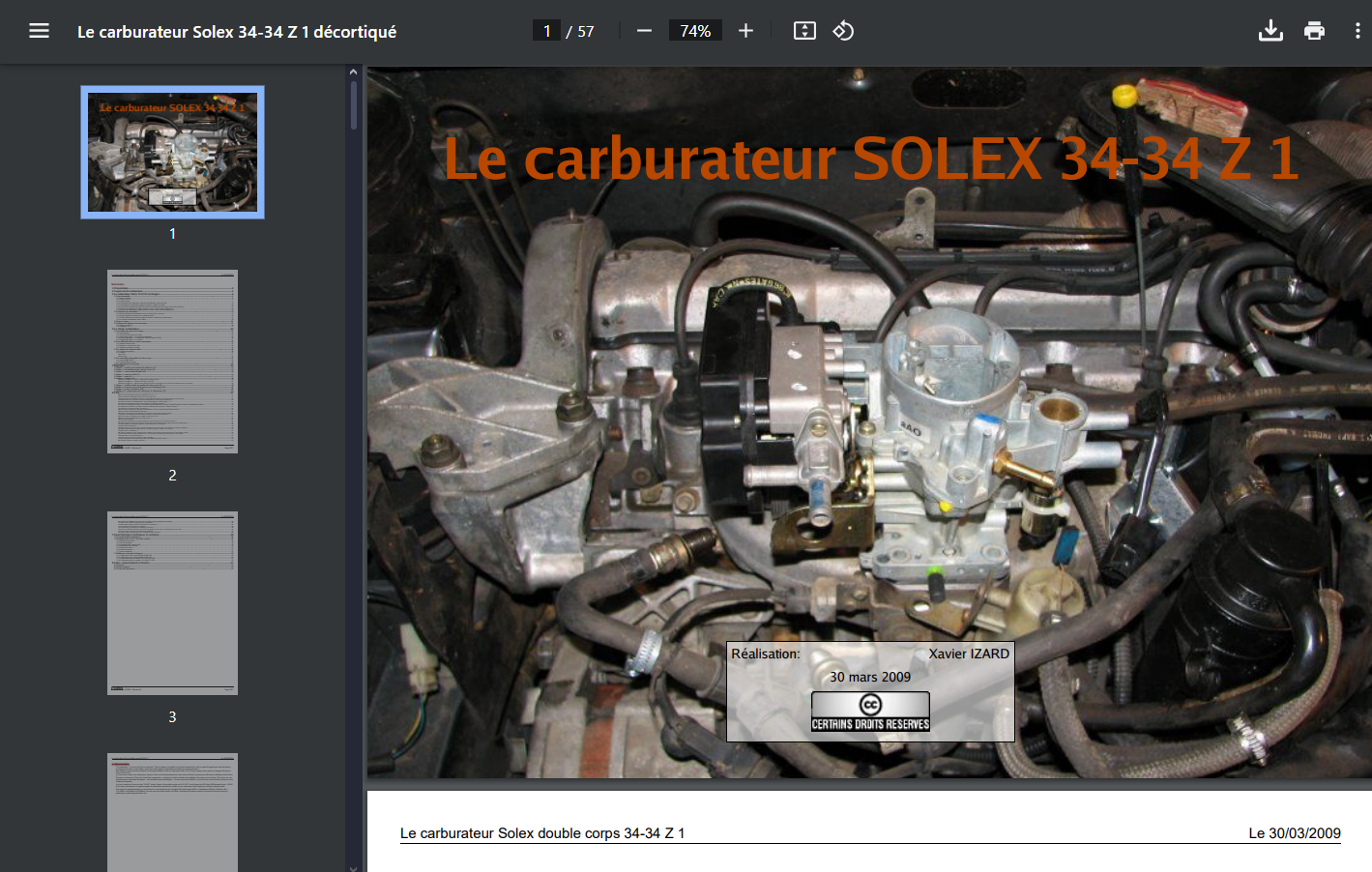Click the footer text 'Le carburateur Solex double corps 34-34 Z 1'
The image size is (1372, 872).
coord(542,833)
